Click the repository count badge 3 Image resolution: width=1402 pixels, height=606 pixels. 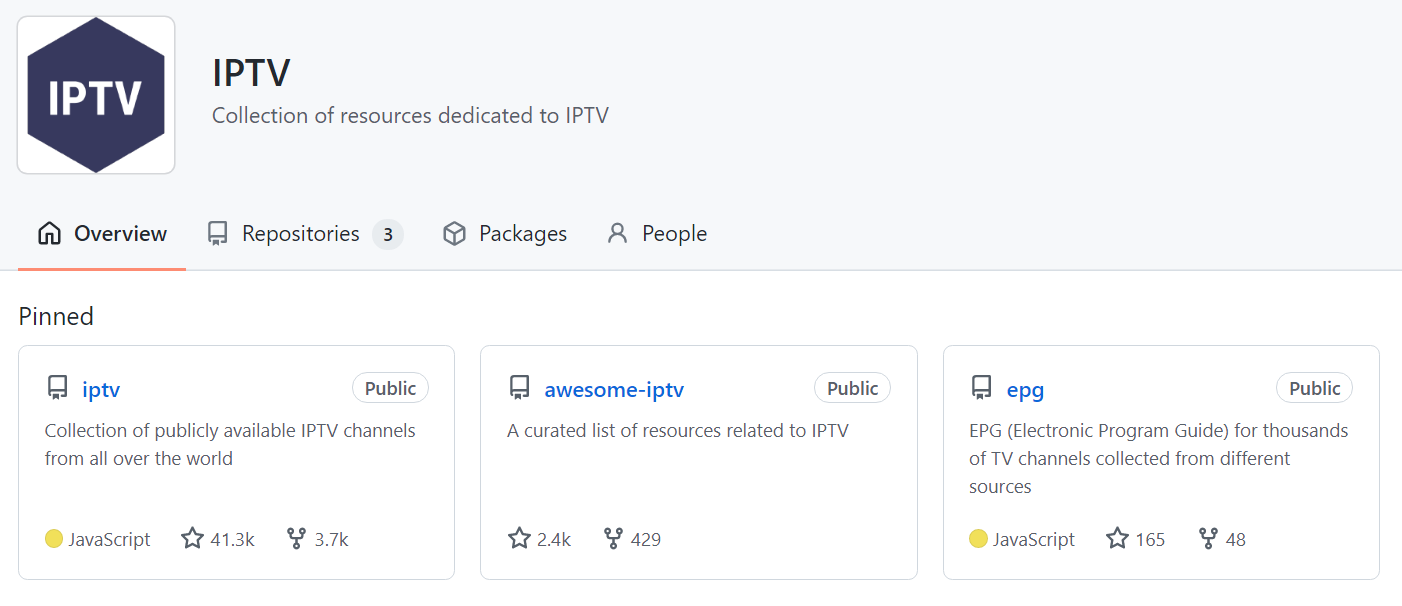(388, 235)
